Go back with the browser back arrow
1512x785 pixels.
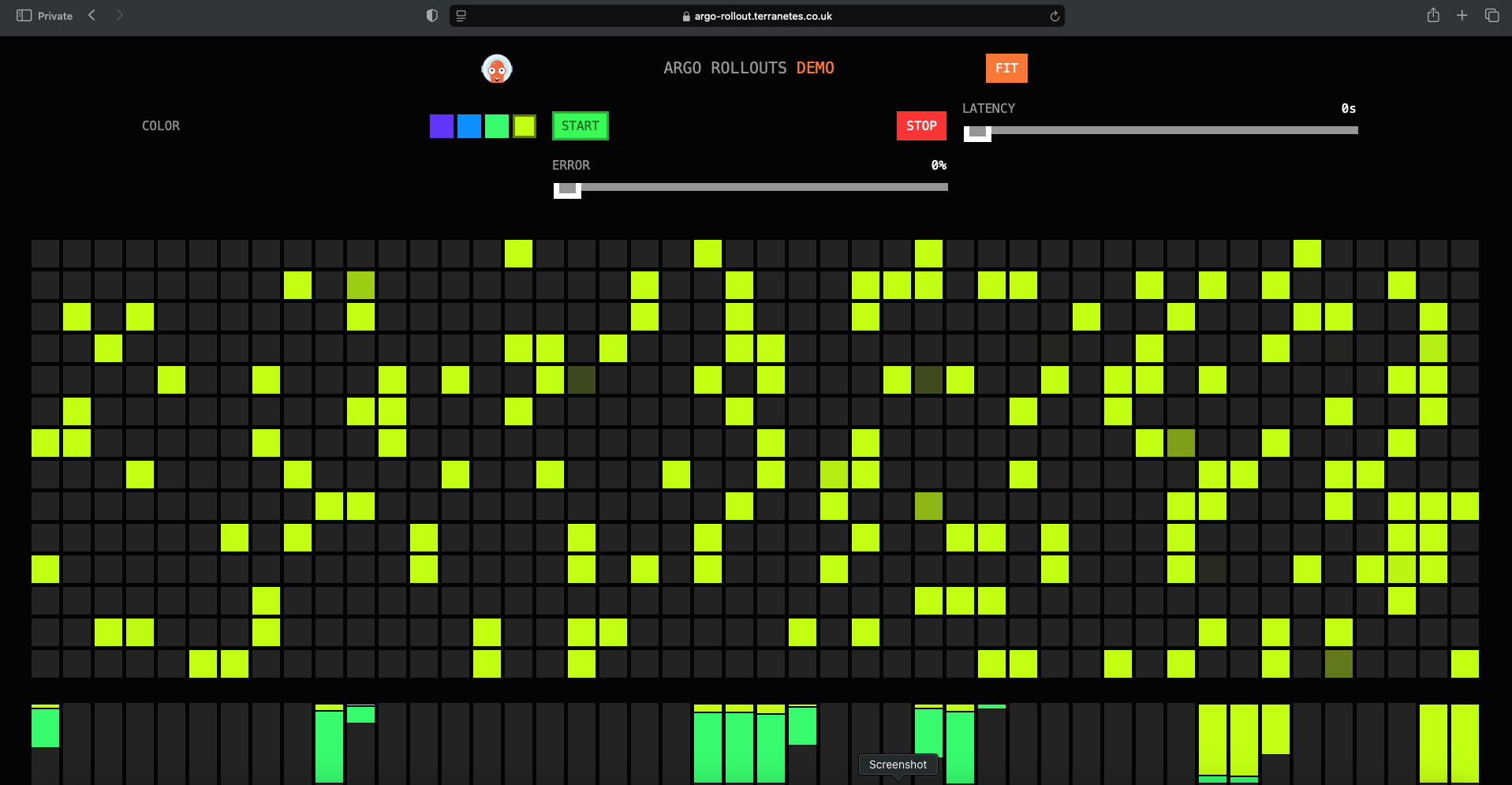92,15
